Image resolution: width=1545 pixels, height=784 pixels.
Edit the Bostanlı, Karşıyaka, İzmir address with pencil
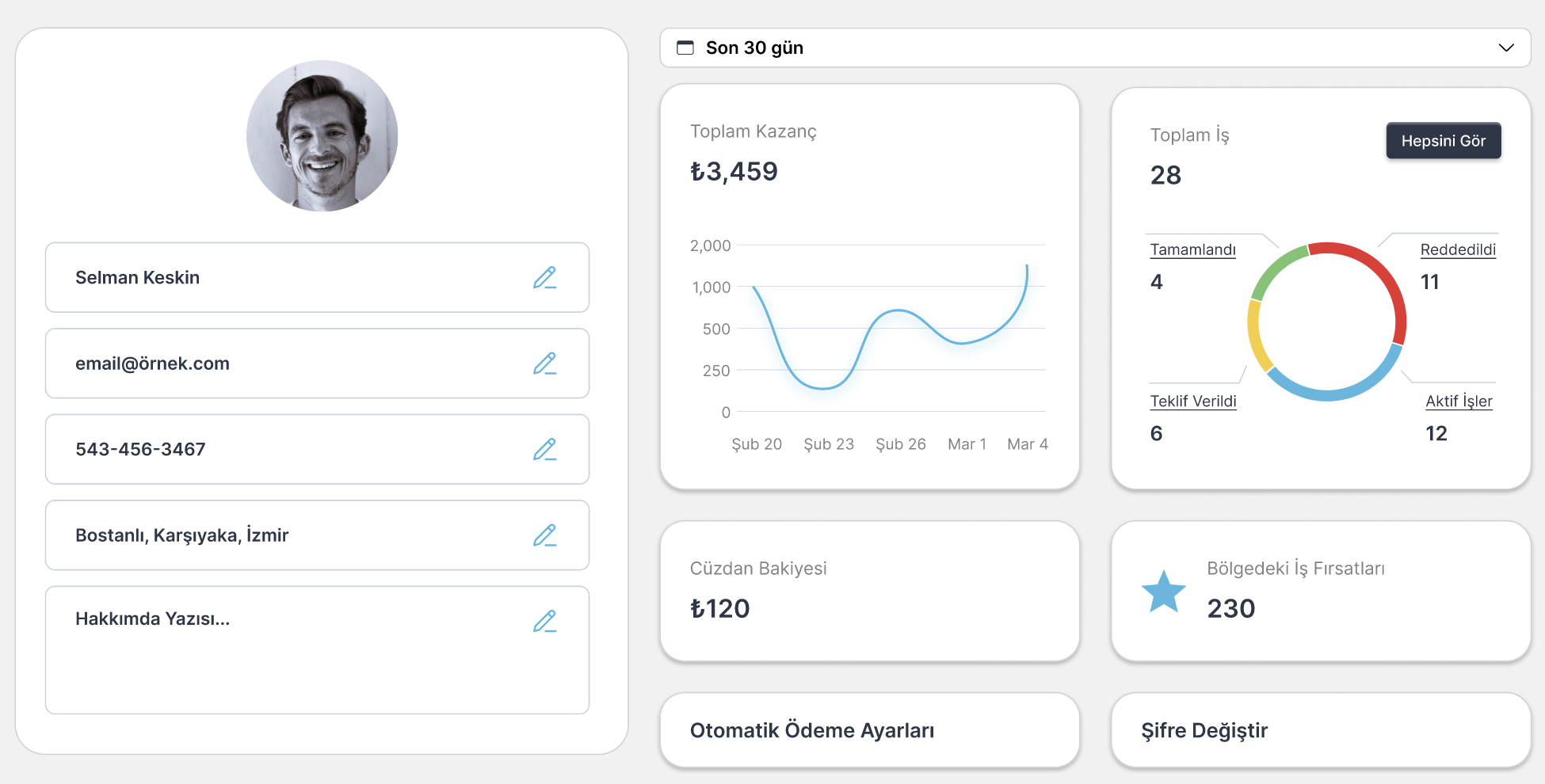click(545, 535)
